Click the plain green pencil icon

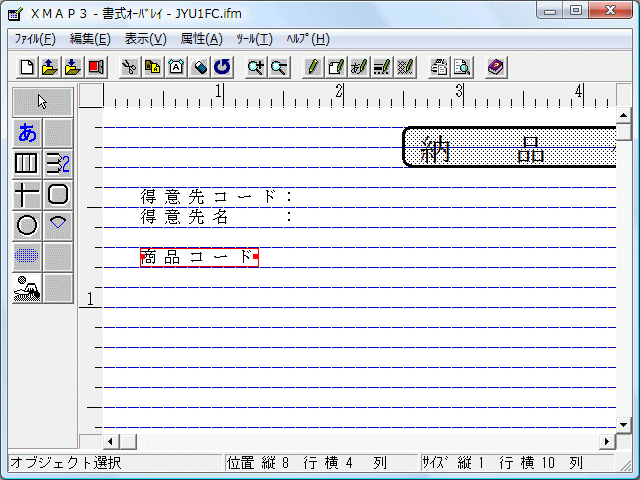(313, 67)
